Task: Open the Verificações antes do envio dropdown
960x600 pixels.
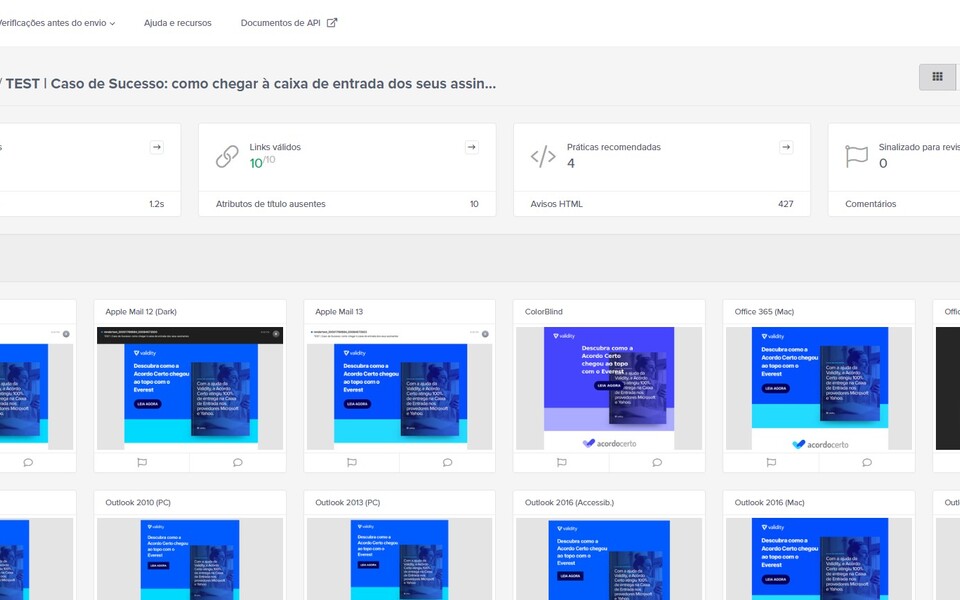Action: (x=56, y=23)
